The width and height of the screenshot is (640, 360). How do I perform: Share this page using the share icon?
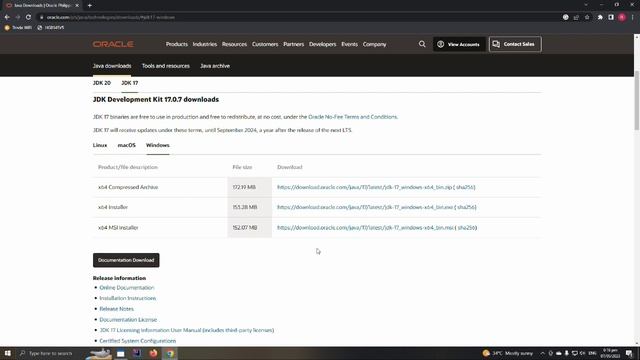(576, 17)
